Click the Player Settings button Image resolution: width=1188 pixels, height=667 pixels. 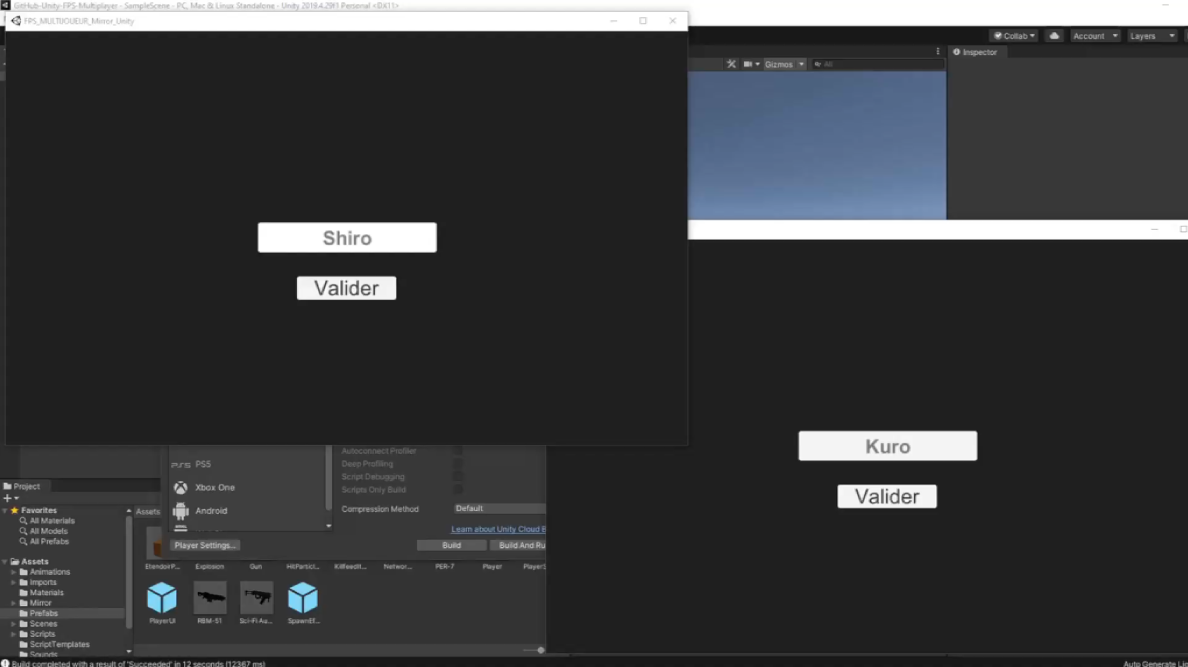click(x=205, y=545)
